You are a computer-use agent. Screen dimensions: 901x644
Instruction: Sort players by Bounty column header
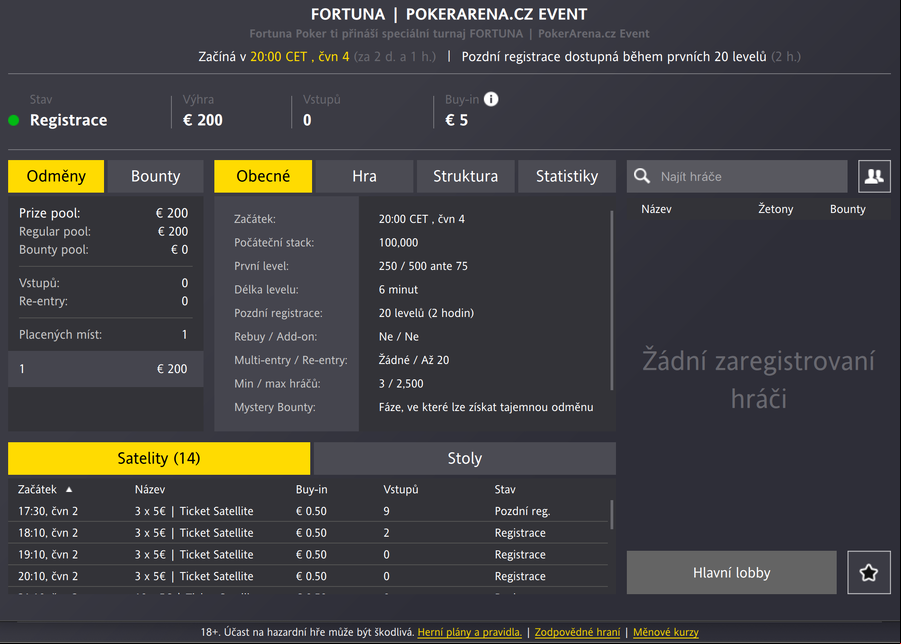[x=848, y=209]
